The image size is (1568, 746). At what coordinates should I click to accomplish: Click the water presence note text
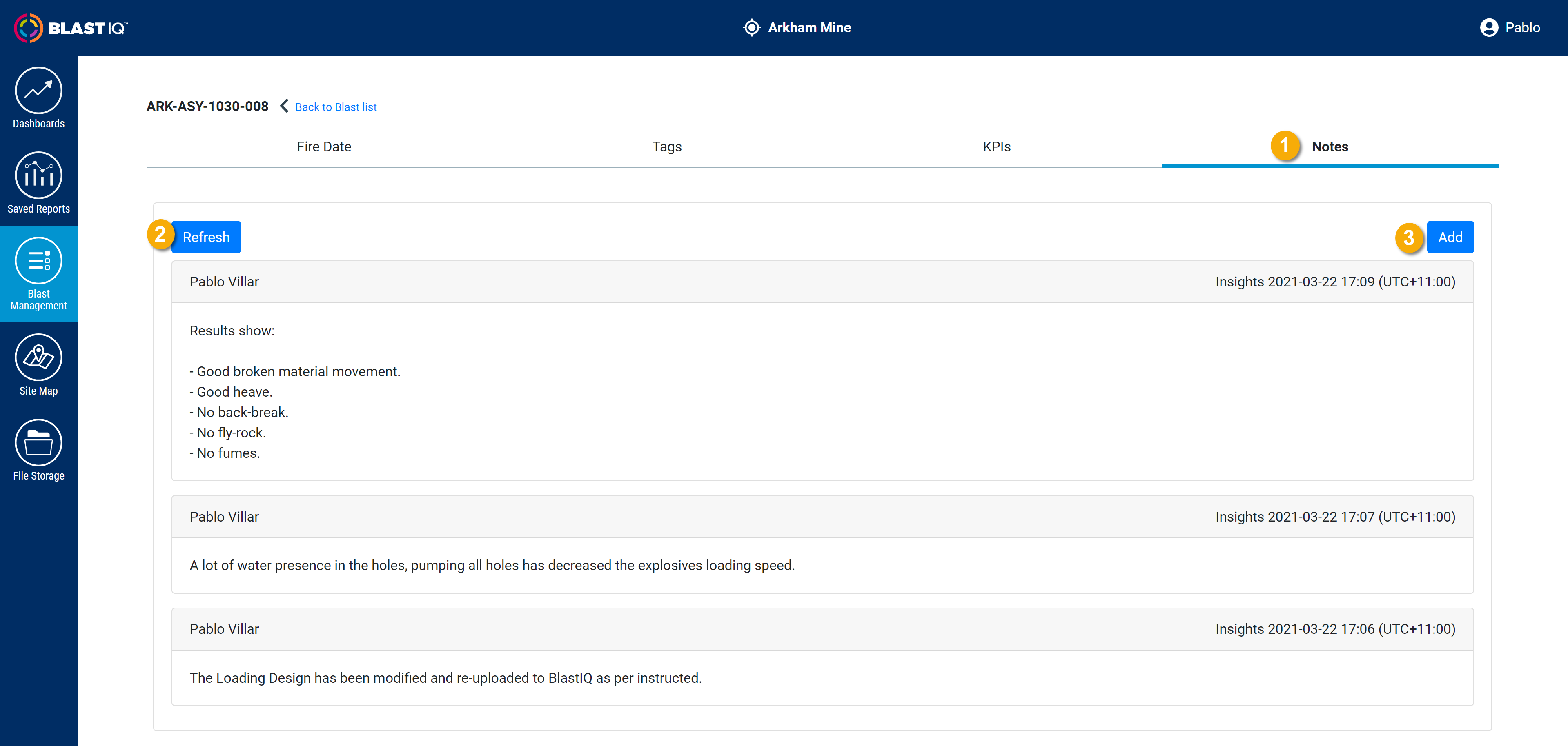492,565
